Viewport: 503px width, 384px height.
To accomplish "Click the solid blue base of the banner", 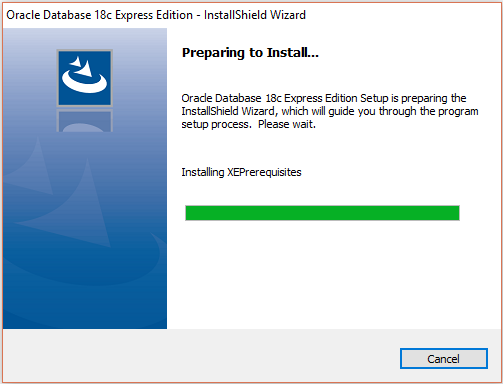I will coord(85,308).
